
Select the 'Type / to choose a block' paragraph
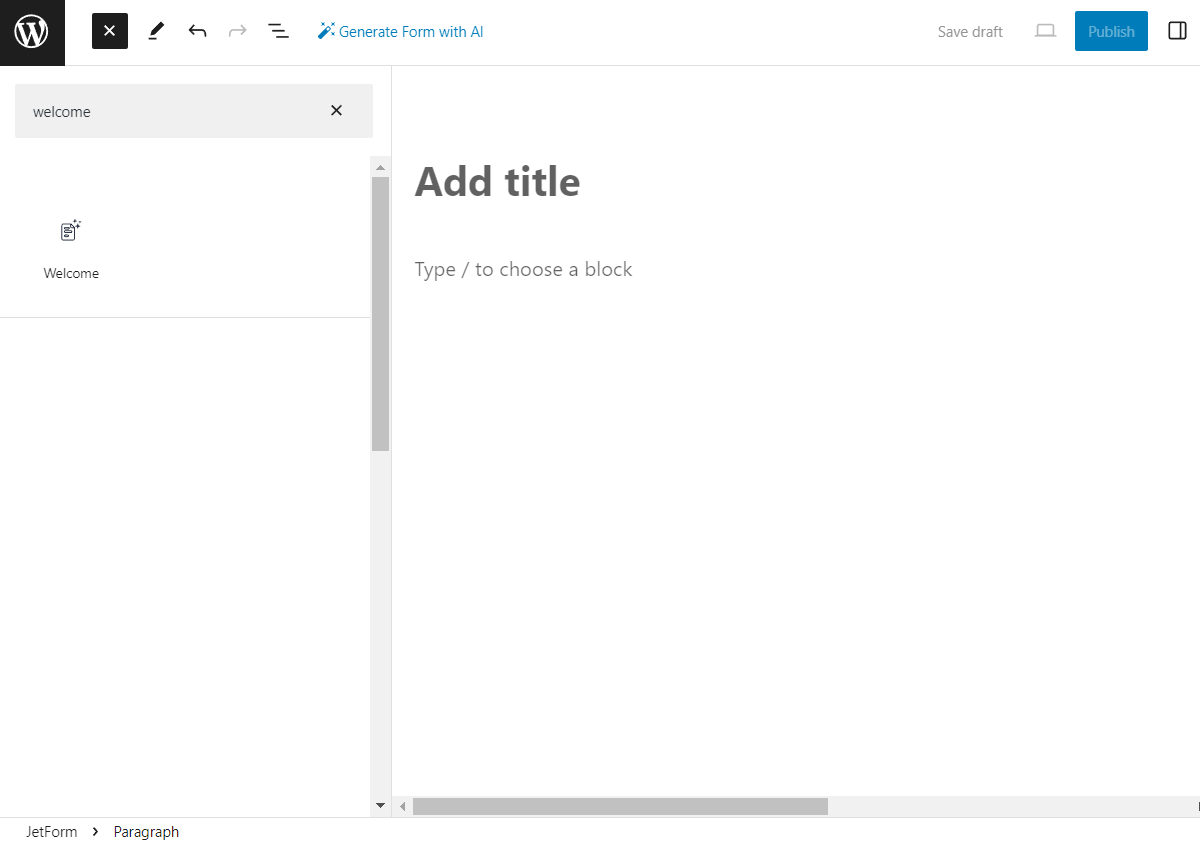pos(523,269)
